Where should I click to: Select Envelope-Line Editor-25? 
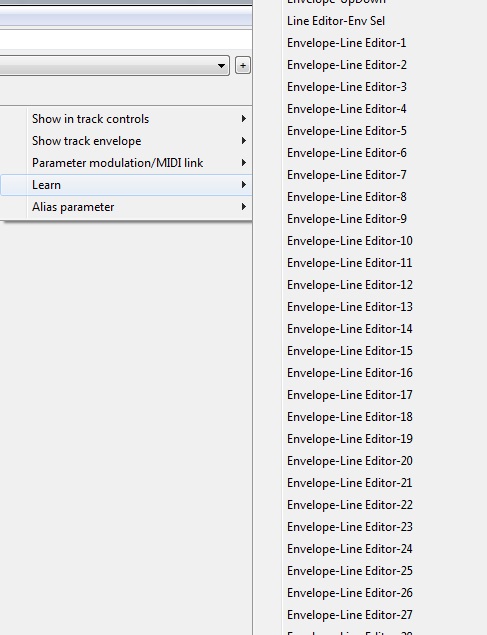click(x=350, y=571)
